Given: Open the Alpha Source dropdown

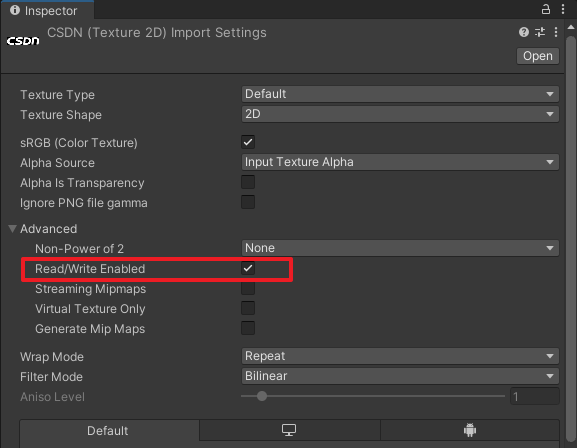Looking at the screenshot, I should click(400, 162).
